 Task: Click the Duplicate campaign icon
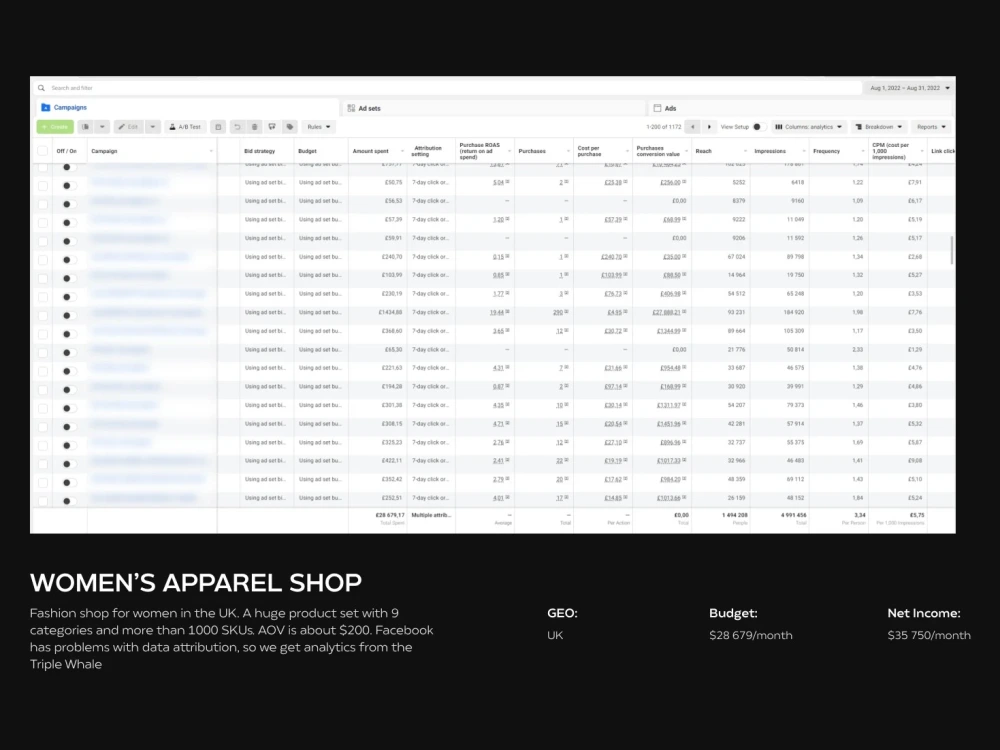coord(85,127)
